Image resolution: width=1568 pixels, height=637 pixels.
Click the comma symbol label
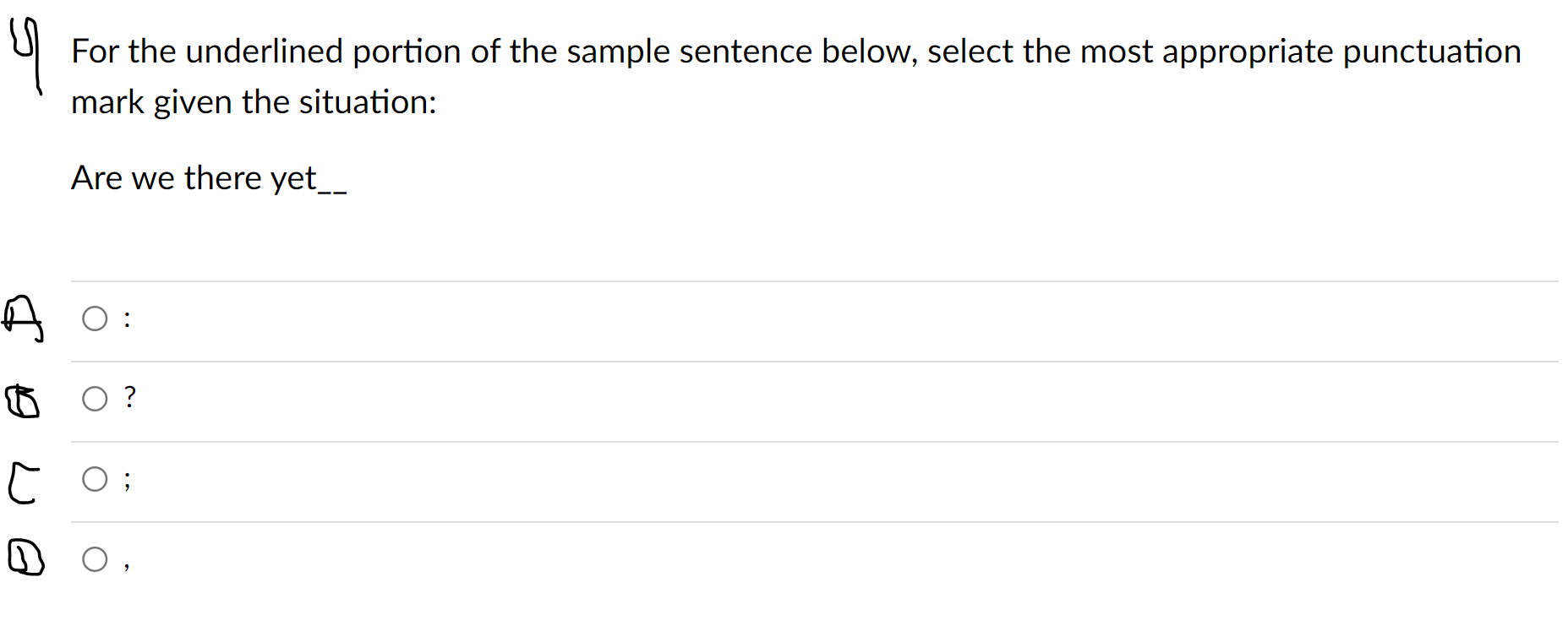(127, 563)
